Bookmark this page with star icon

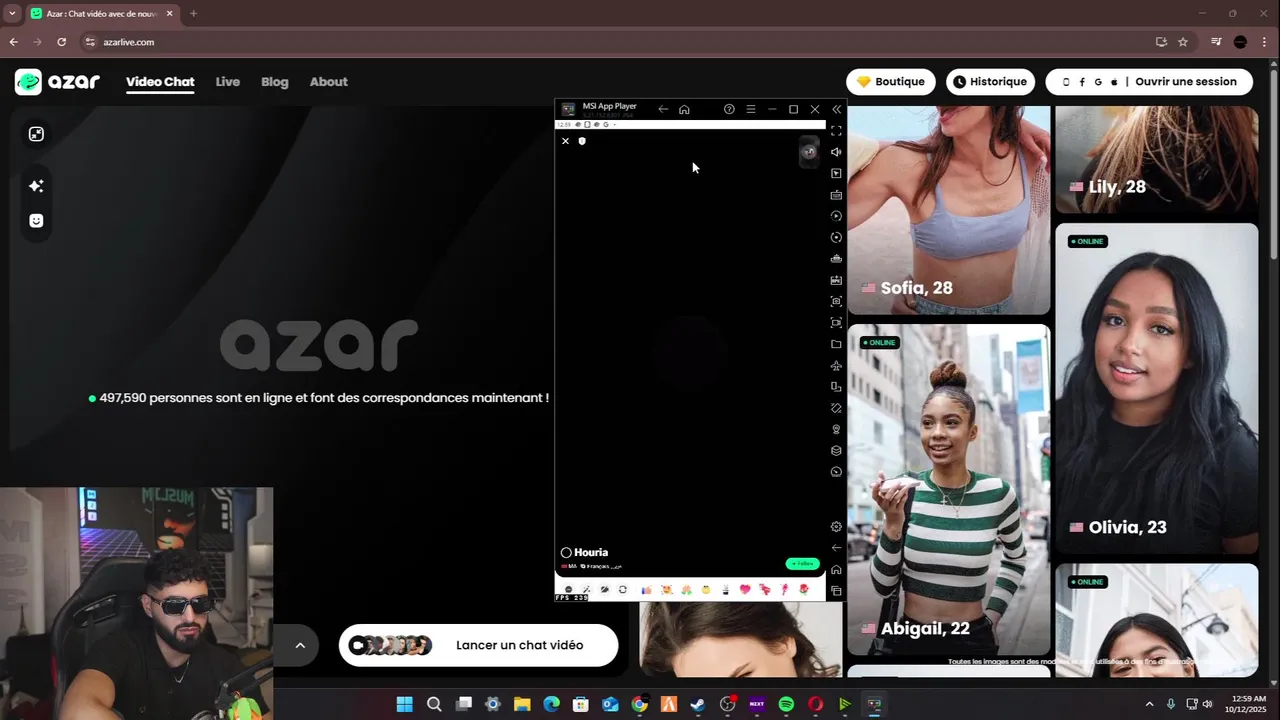point(1183,42)
